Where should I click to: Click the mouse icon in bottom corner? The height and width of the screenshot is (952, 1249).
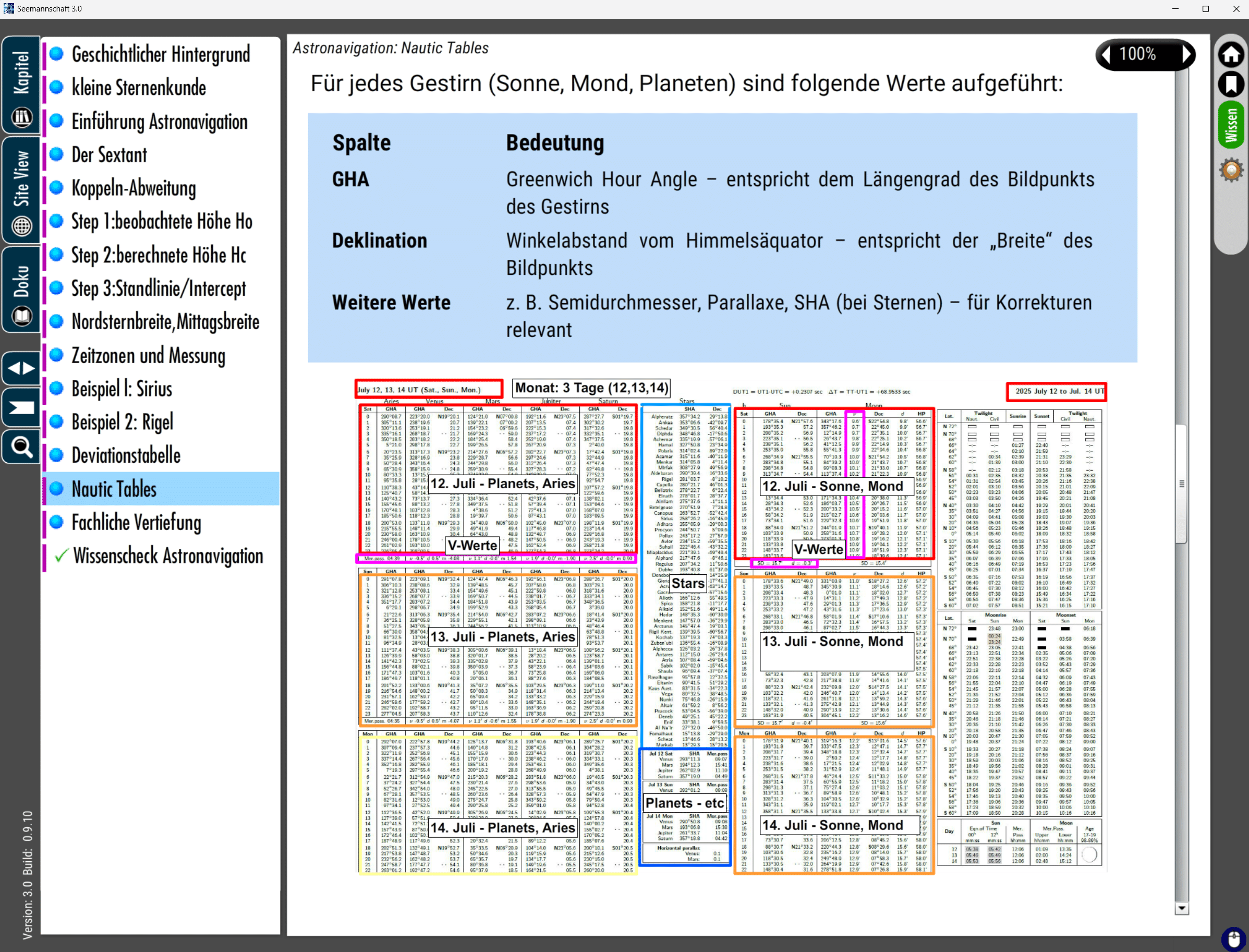pyautogui.click(x=1234, y=938)
